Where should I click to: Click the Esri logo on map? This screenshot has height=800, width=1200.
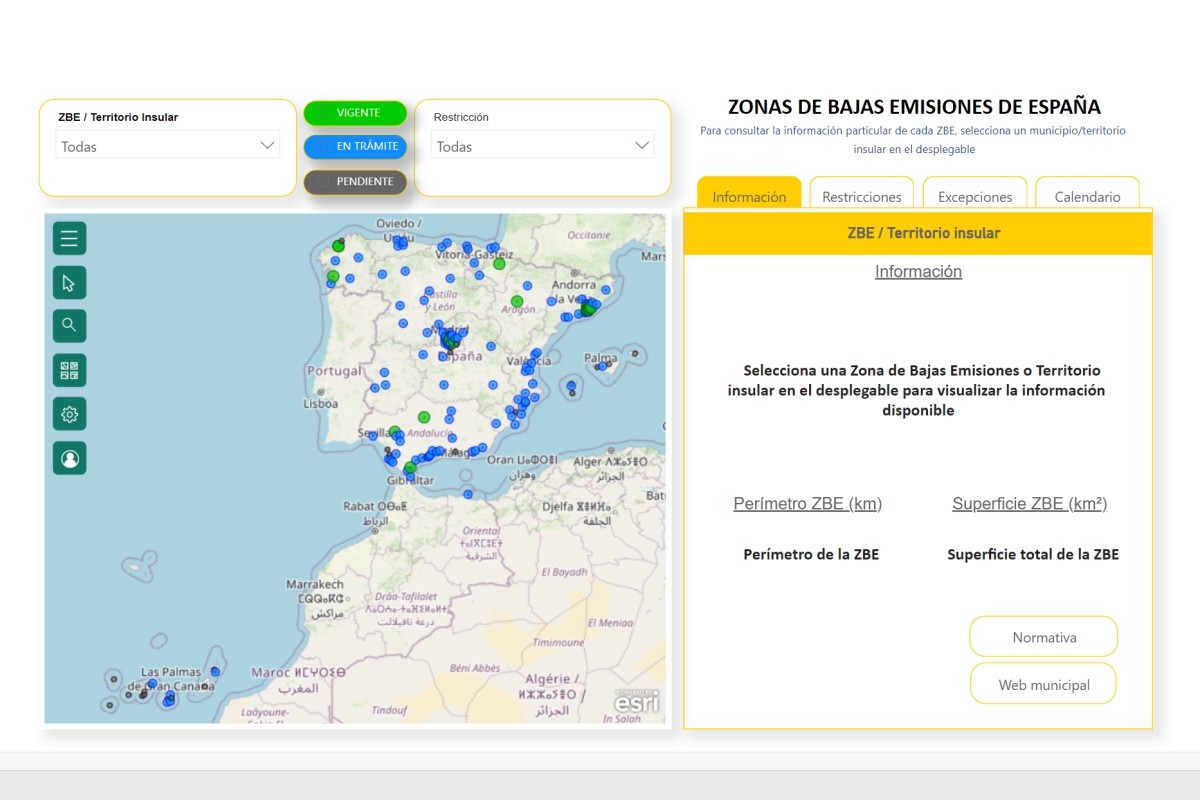click(637, 702)
